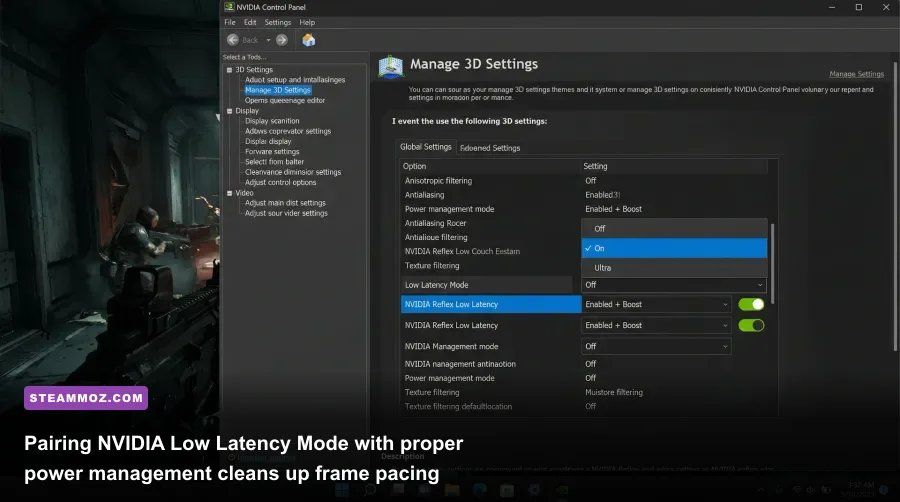Switch to the Sdoened Settings tab
This screenshot has width=900, height=502.
pyautogui.click(x=490, y=148)
